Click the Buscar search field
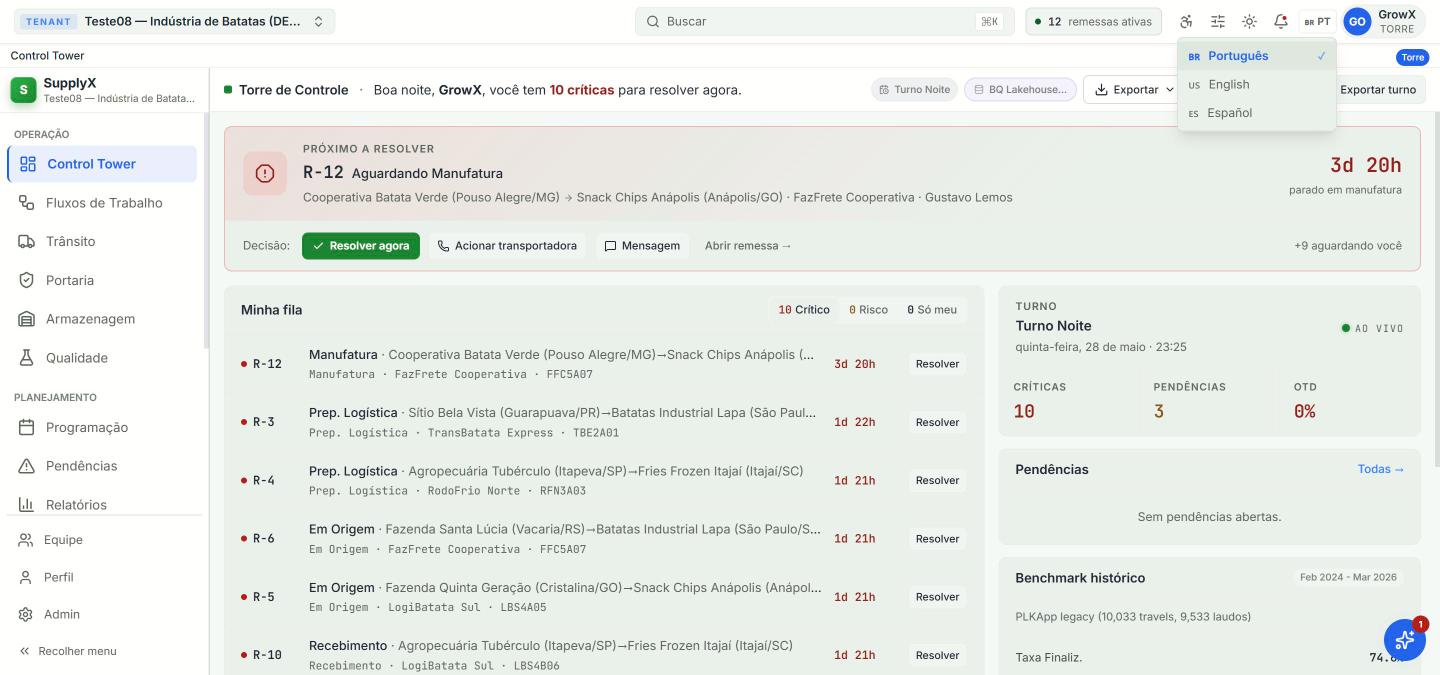Image resolution: width=1440 pixels, height=675 pixels. pos(824,21)
